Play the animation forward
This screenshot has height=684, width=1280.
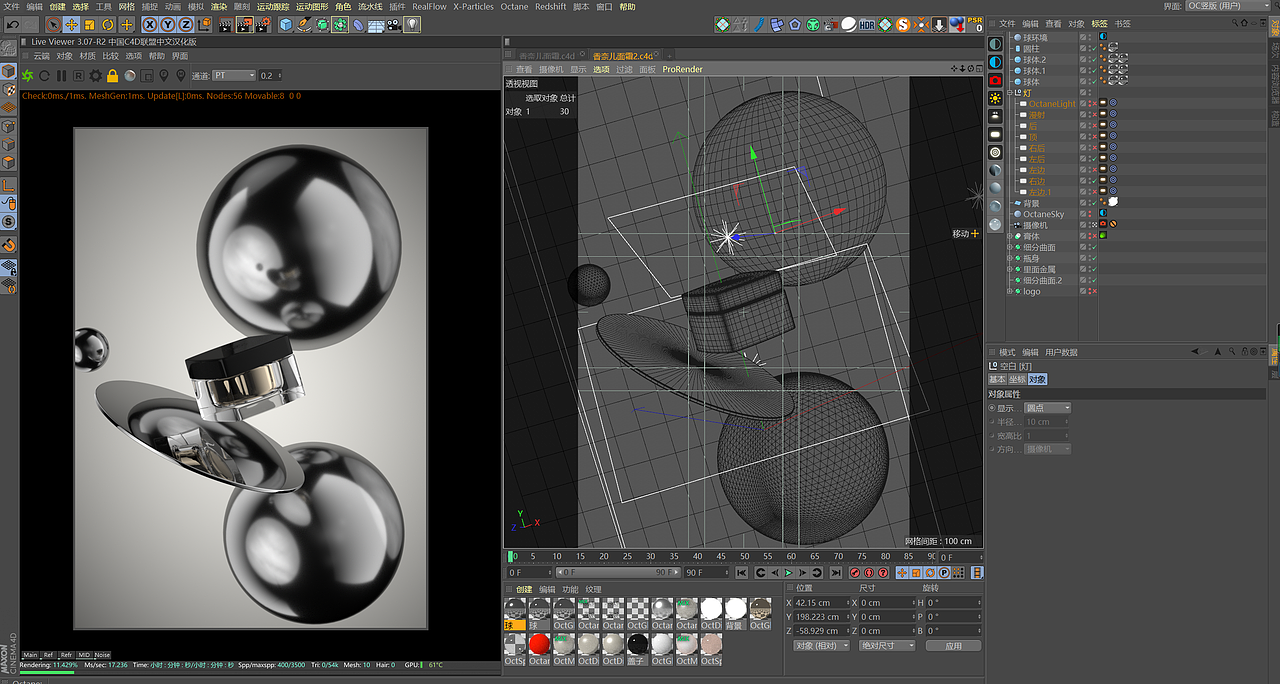[789, 572]
